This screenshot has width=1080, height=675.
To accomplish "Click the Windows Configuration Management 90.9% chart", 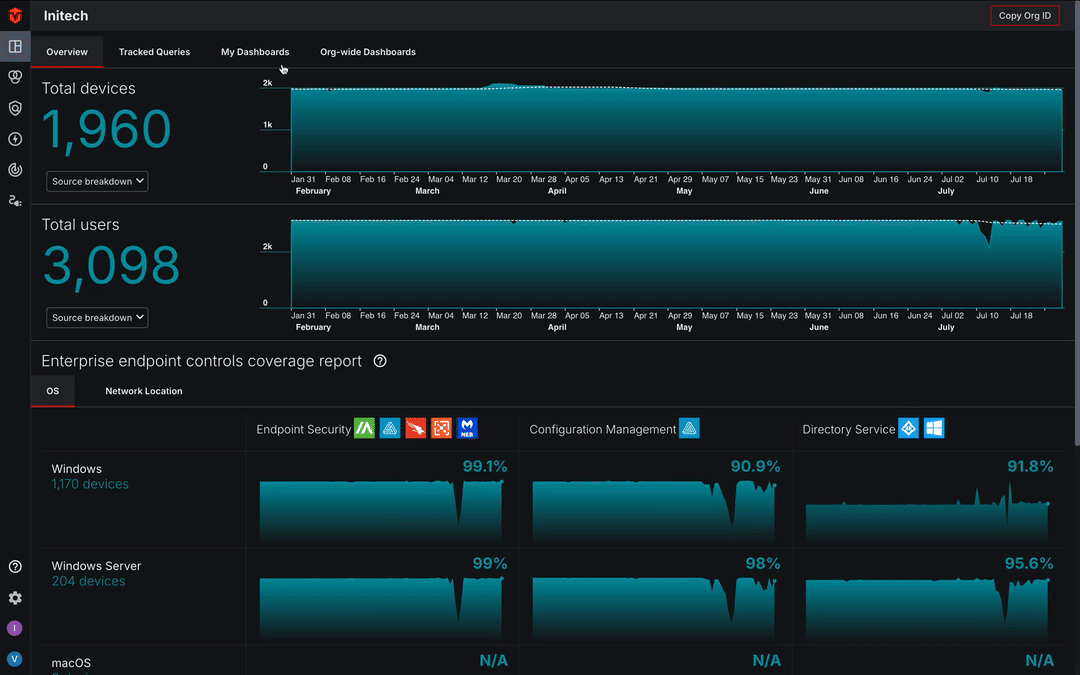I will (655, 510).
